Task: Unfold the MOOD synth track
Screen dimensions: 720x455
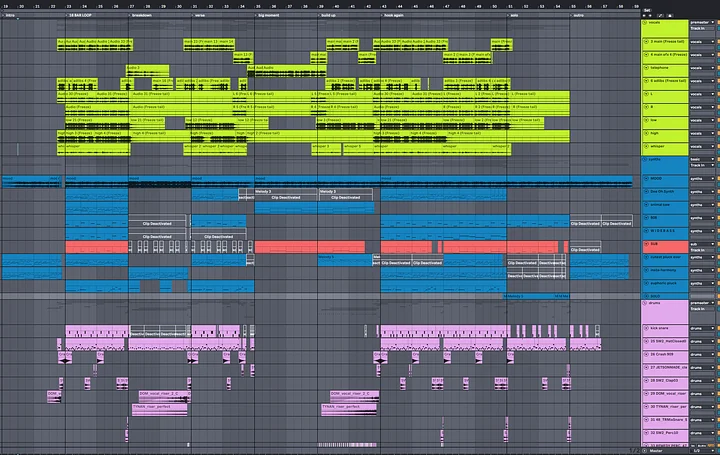Action: (x=647, y=178)
